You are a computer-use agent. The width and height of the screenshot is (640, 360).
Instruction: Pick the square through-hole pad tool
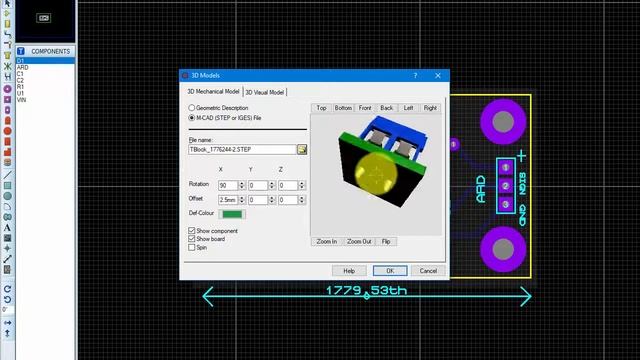pyautogui.click(x=7, y=100)
